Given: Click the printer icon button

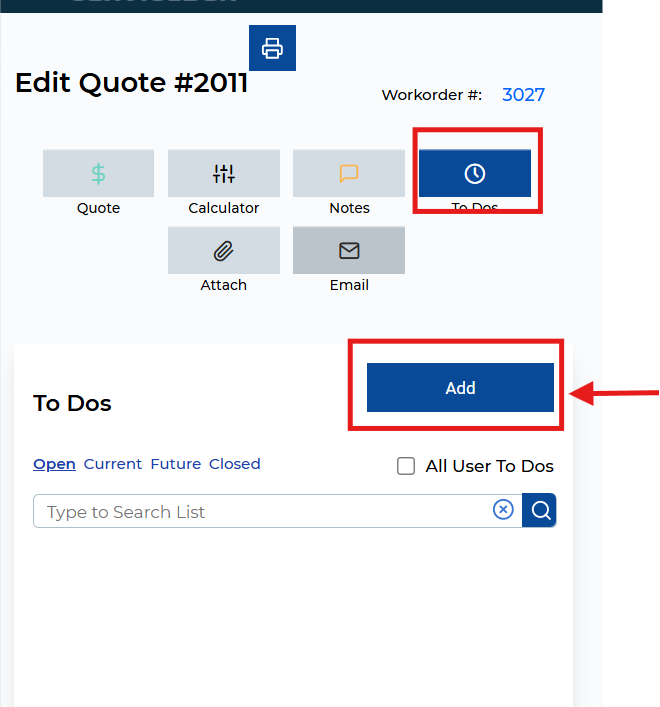Looking at the screenshot, I should coord(272,48).
